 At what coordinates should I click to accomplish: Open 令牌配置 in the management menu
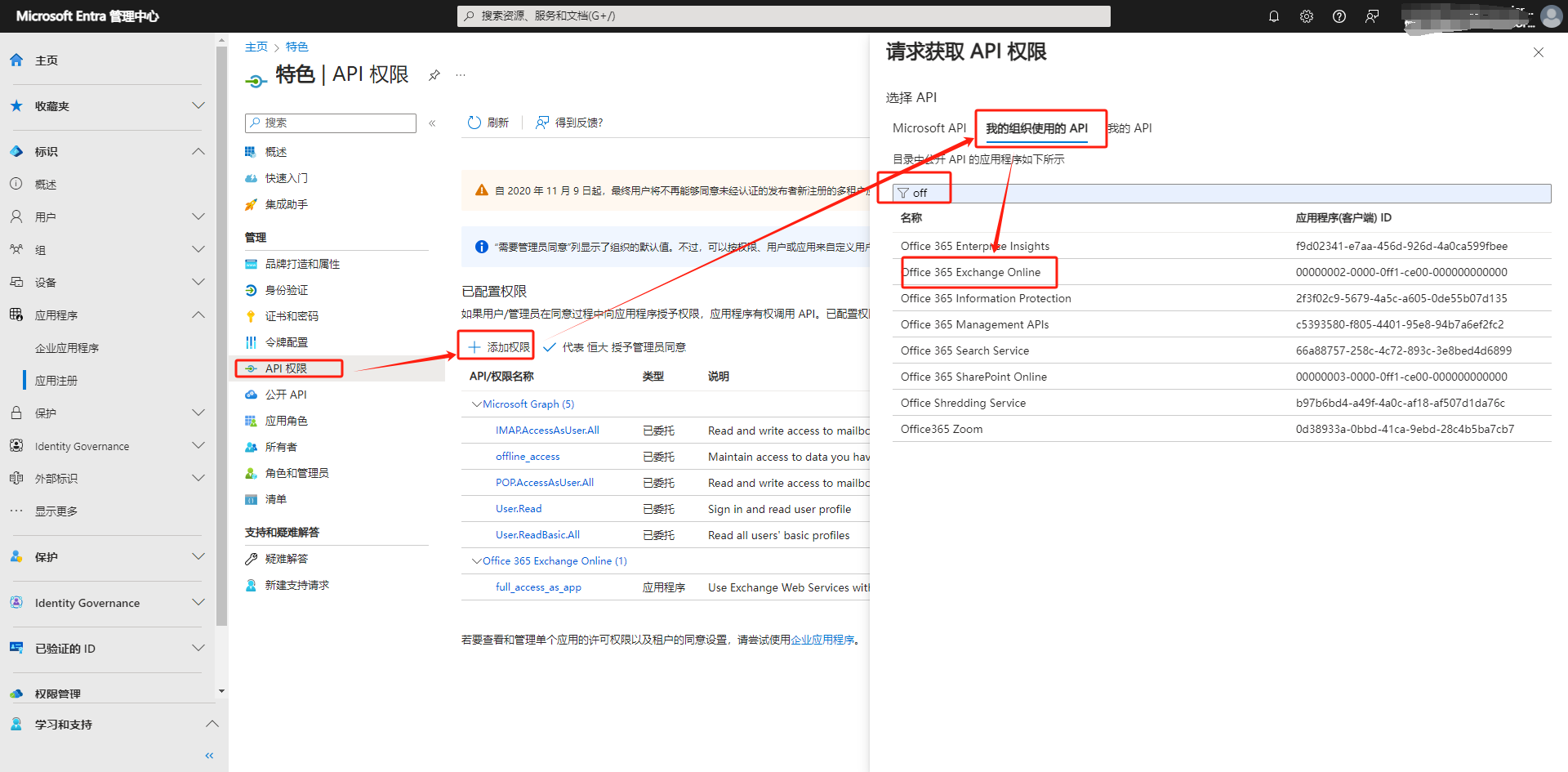pos(285,341)
